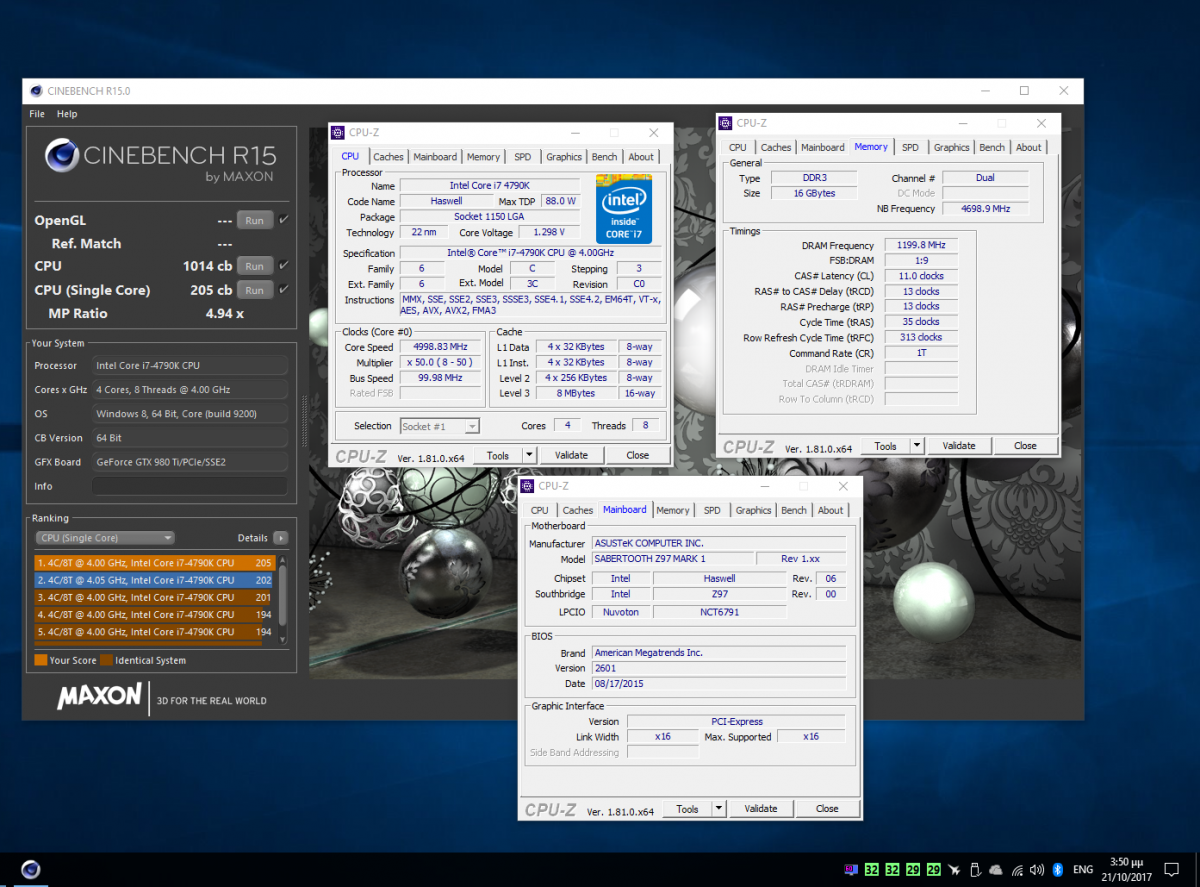Click the ENG language indicator in taskbar
The image size is (1200, 887).
[1083, 869]
